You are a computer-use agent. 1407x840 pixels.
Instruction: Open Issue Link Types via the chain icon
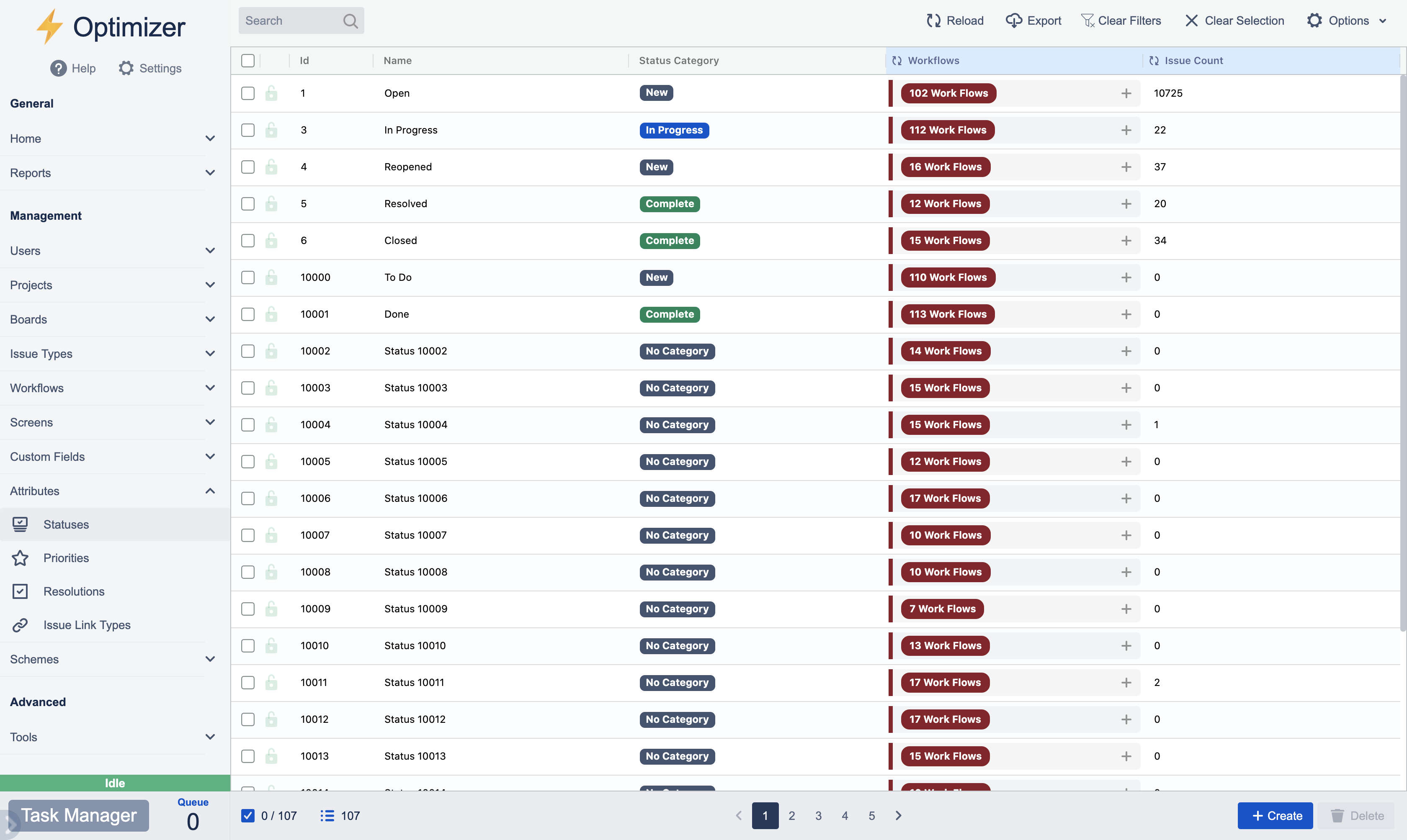(x=21, y=625)
